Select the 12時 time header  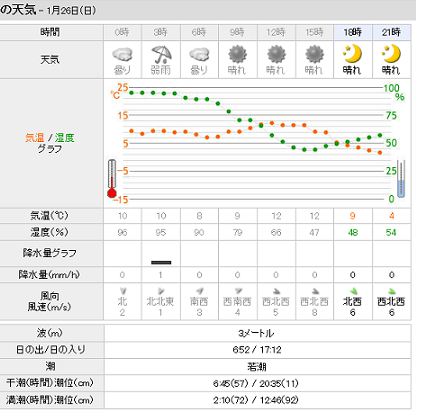[x=276, y=32]
